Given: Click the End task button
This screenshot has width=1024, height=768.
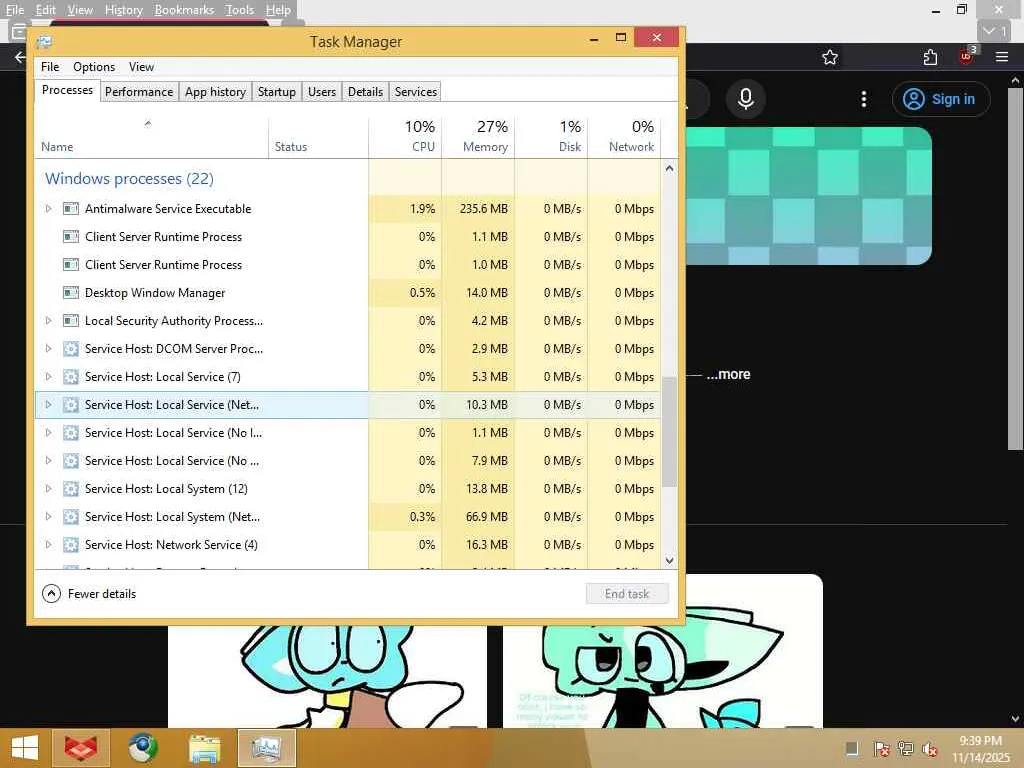Looking at the screenshot, I should pos(627,594).
